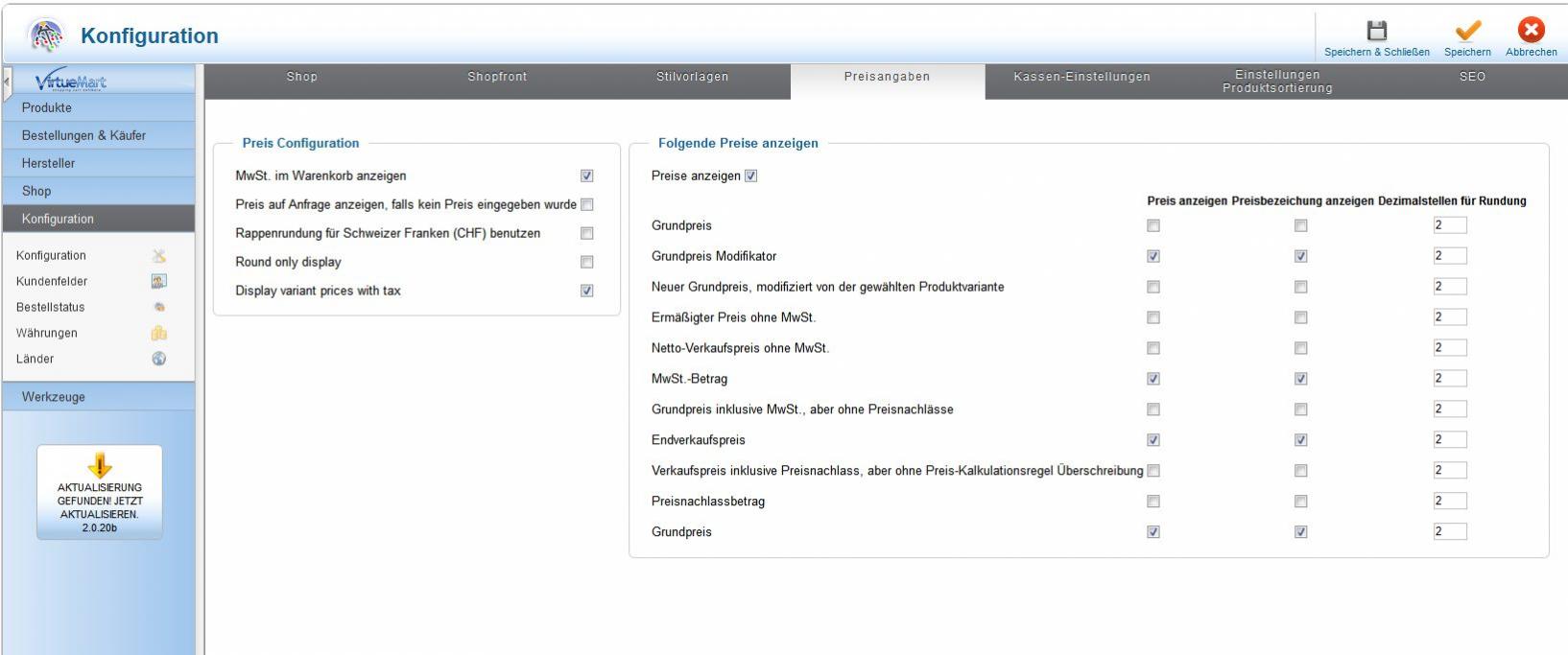Open Währungen via its coins icon
Screen dimensions: 1568x655
point(159,333)
